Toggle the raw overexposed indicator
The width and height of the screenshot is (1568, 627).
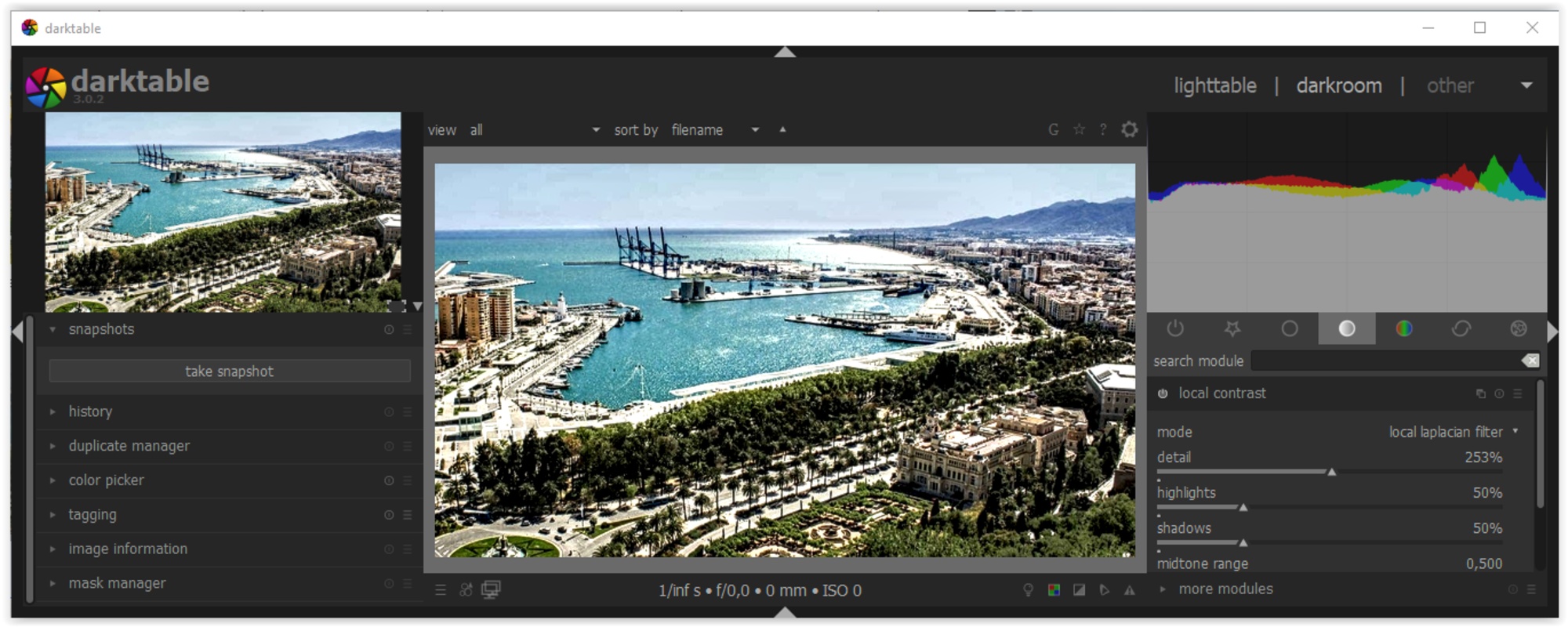pyautogui.click(x=1054, y=590)
